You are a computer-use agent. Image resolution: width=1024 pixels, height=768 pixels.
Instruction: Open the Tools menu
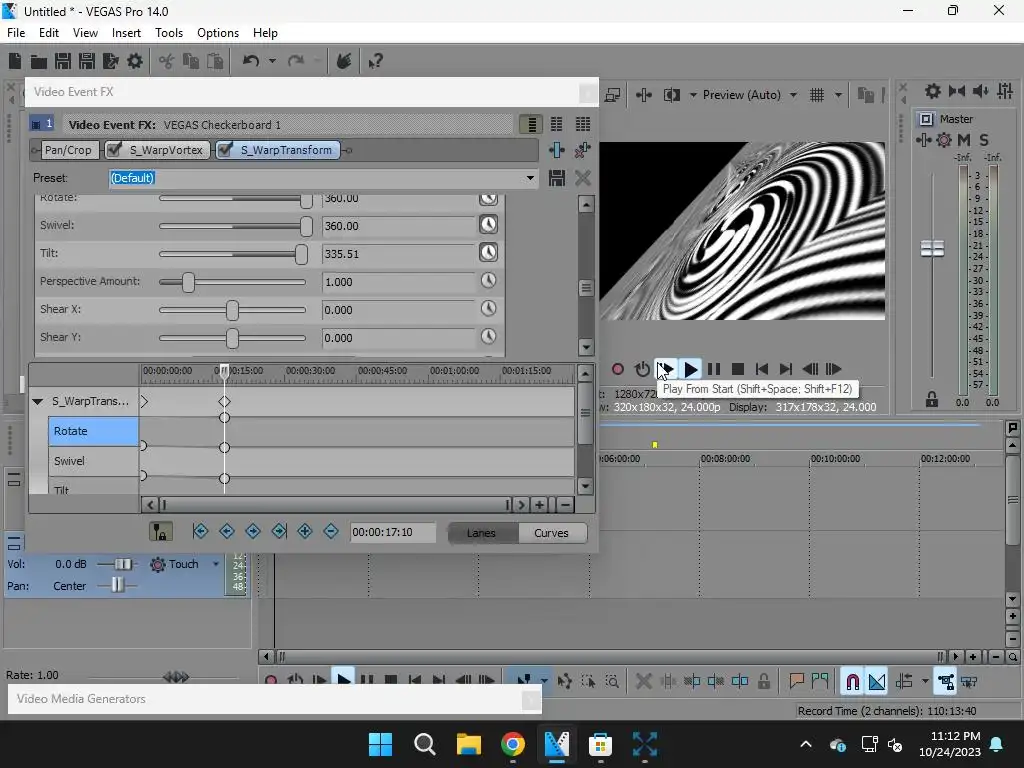tap(168, 33)
